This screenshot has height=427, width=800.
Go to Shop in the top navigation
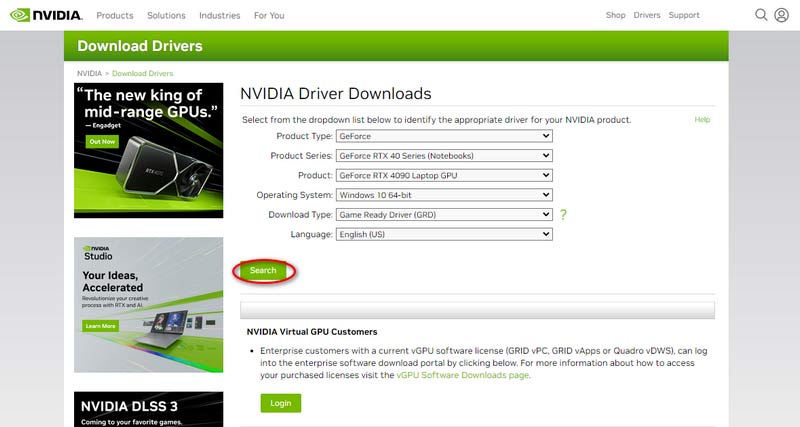click(615, 15)
